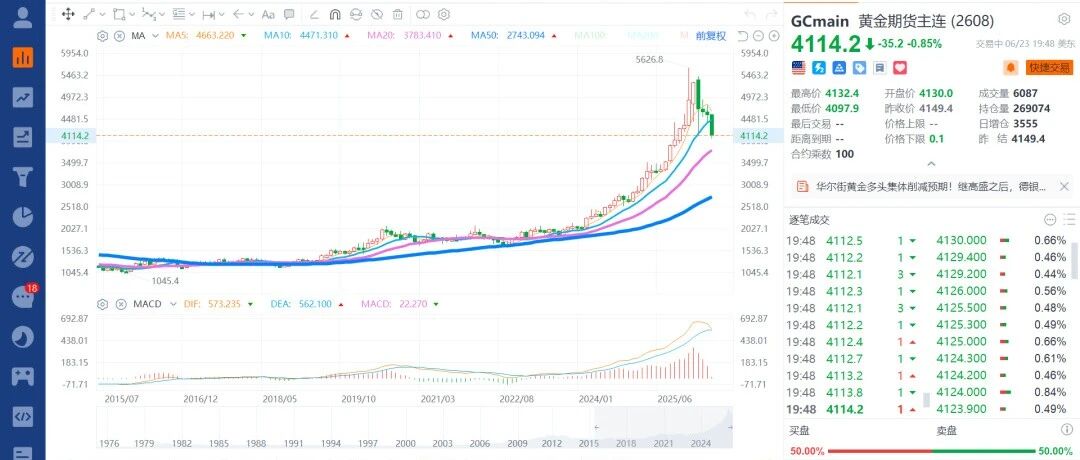This screenshot has width=1080, height=460.
Task: Open the user profile icon in sidebar
Action: click(23, 17)
